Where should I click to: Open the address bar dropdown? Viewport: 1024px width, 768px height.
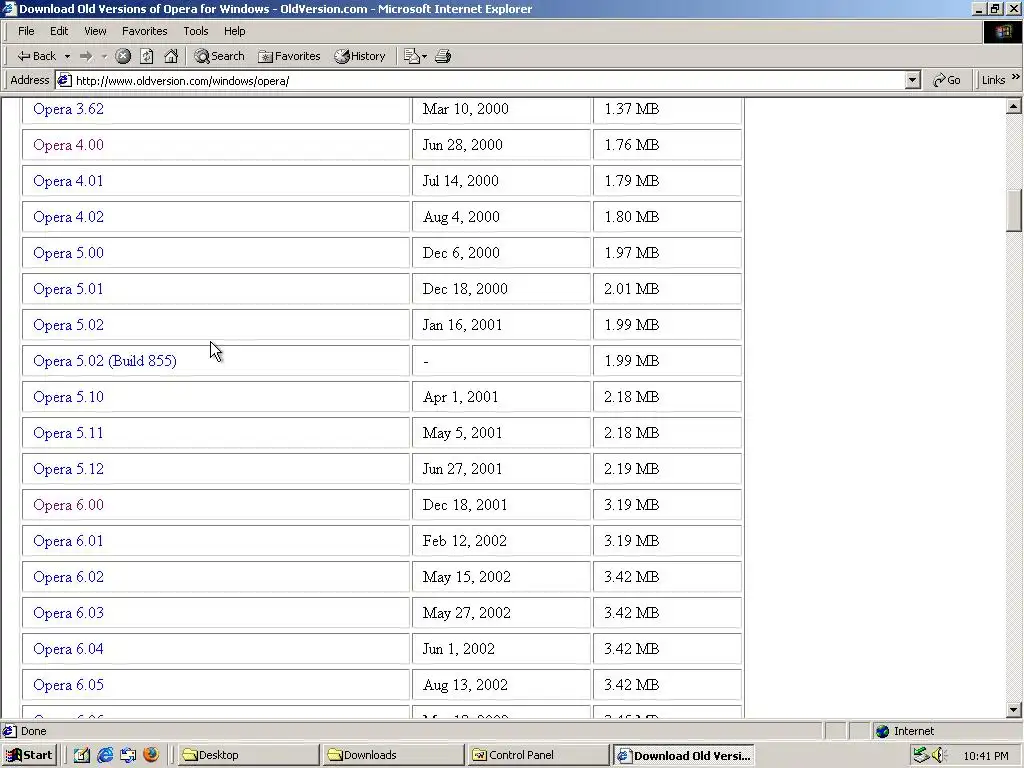pyautogui.click(x=913, y=80)
